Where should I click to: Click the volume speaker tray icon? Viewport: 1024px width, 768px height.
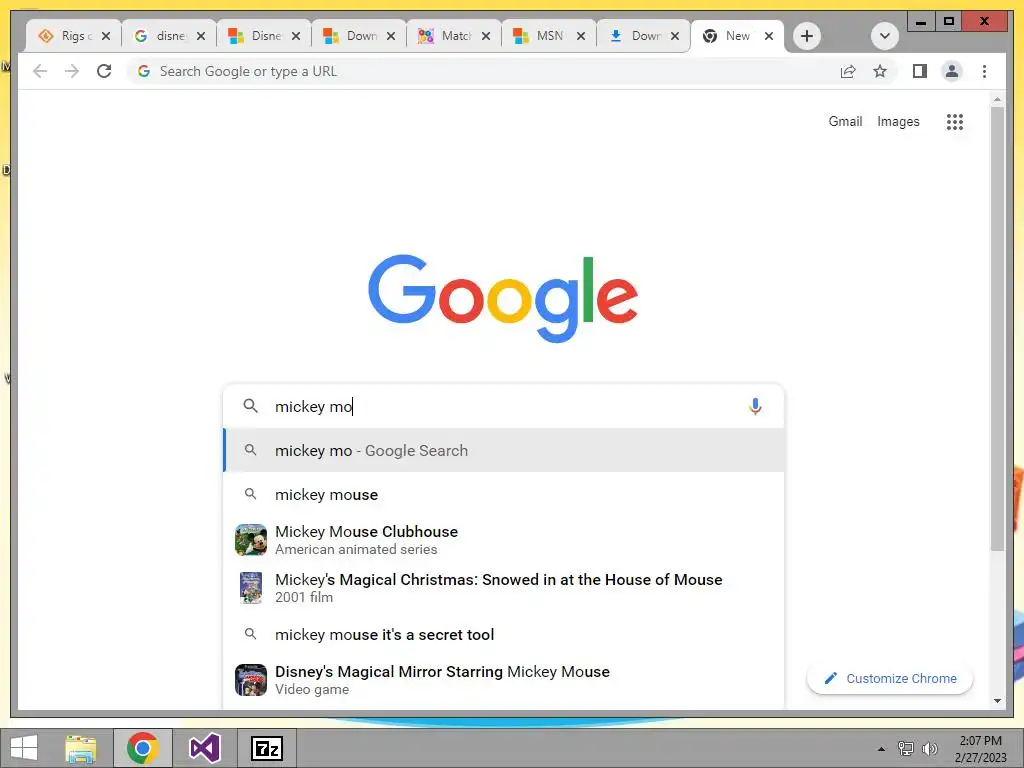point(929,748)
